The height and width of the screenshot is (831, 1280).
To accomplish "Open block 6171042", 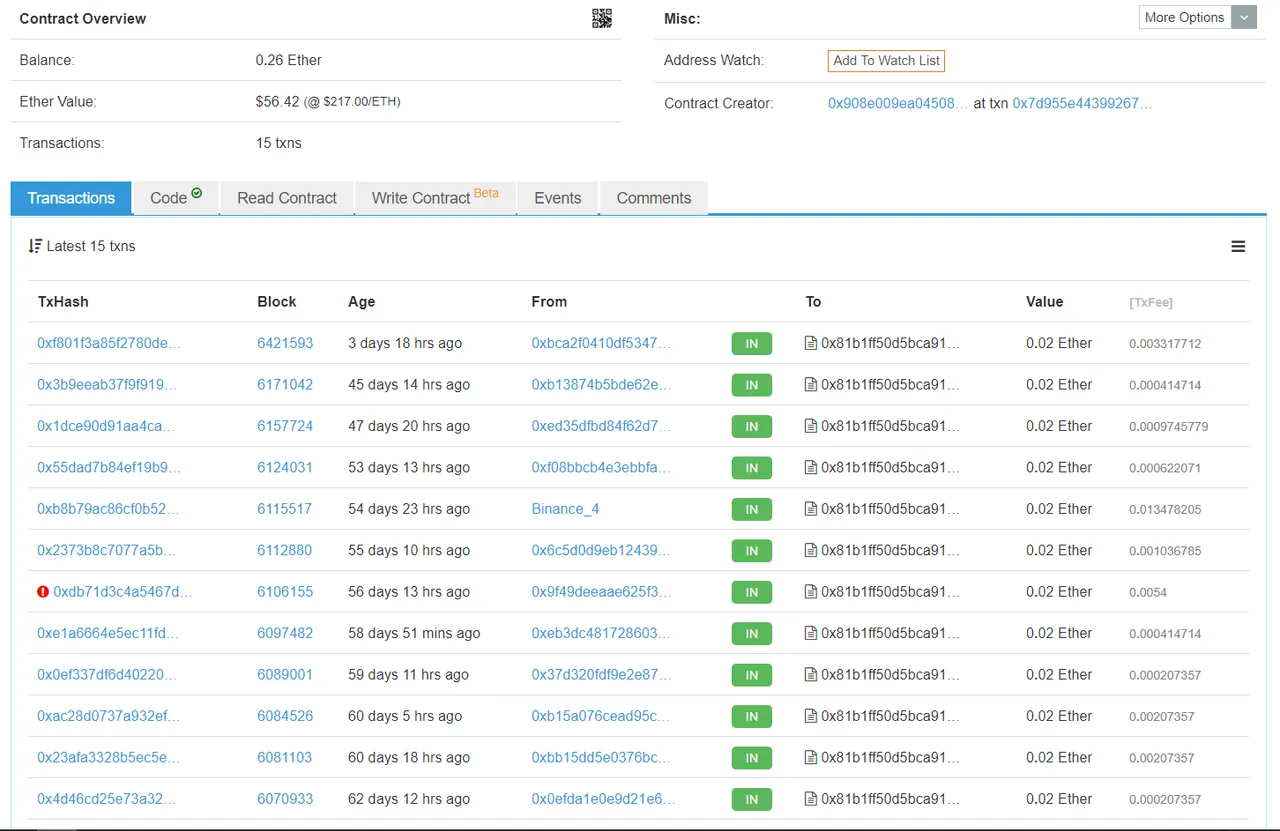I will coord(285,385).
